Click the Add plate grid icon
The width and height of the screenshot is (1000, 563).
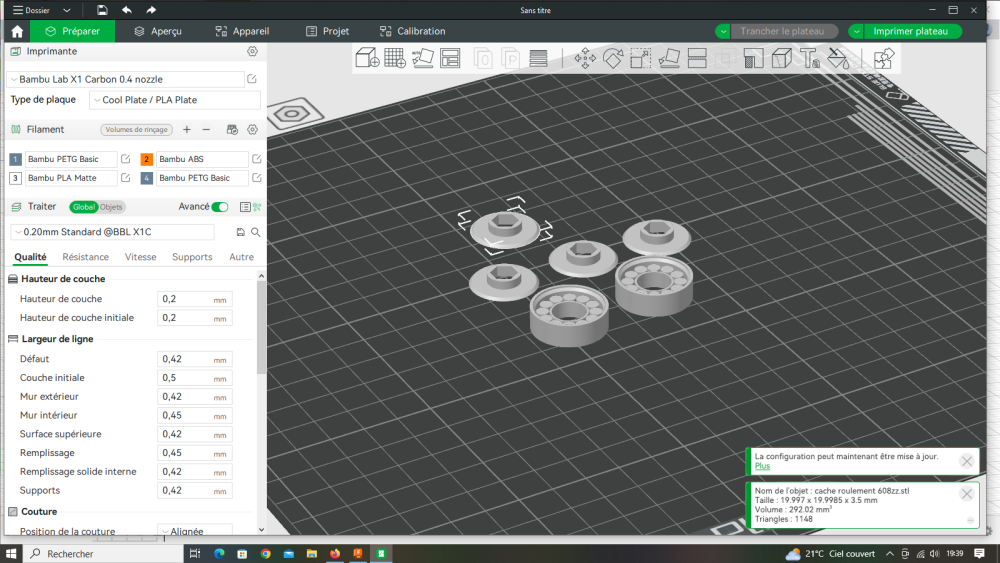[x=395, y=58]
